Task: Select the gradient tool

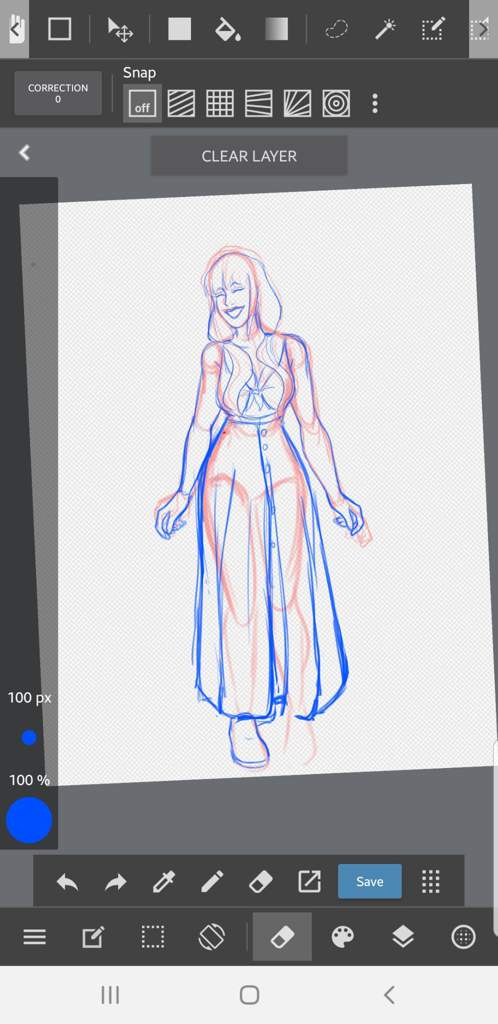Action: pos(277,29)
